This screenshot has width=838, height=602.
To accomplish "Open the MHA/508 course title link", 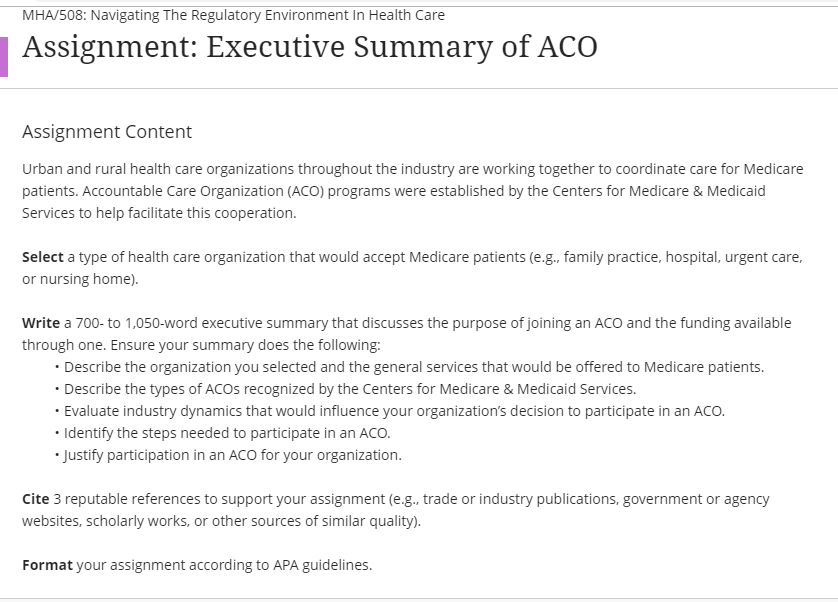I will click(x=233, y=15).
